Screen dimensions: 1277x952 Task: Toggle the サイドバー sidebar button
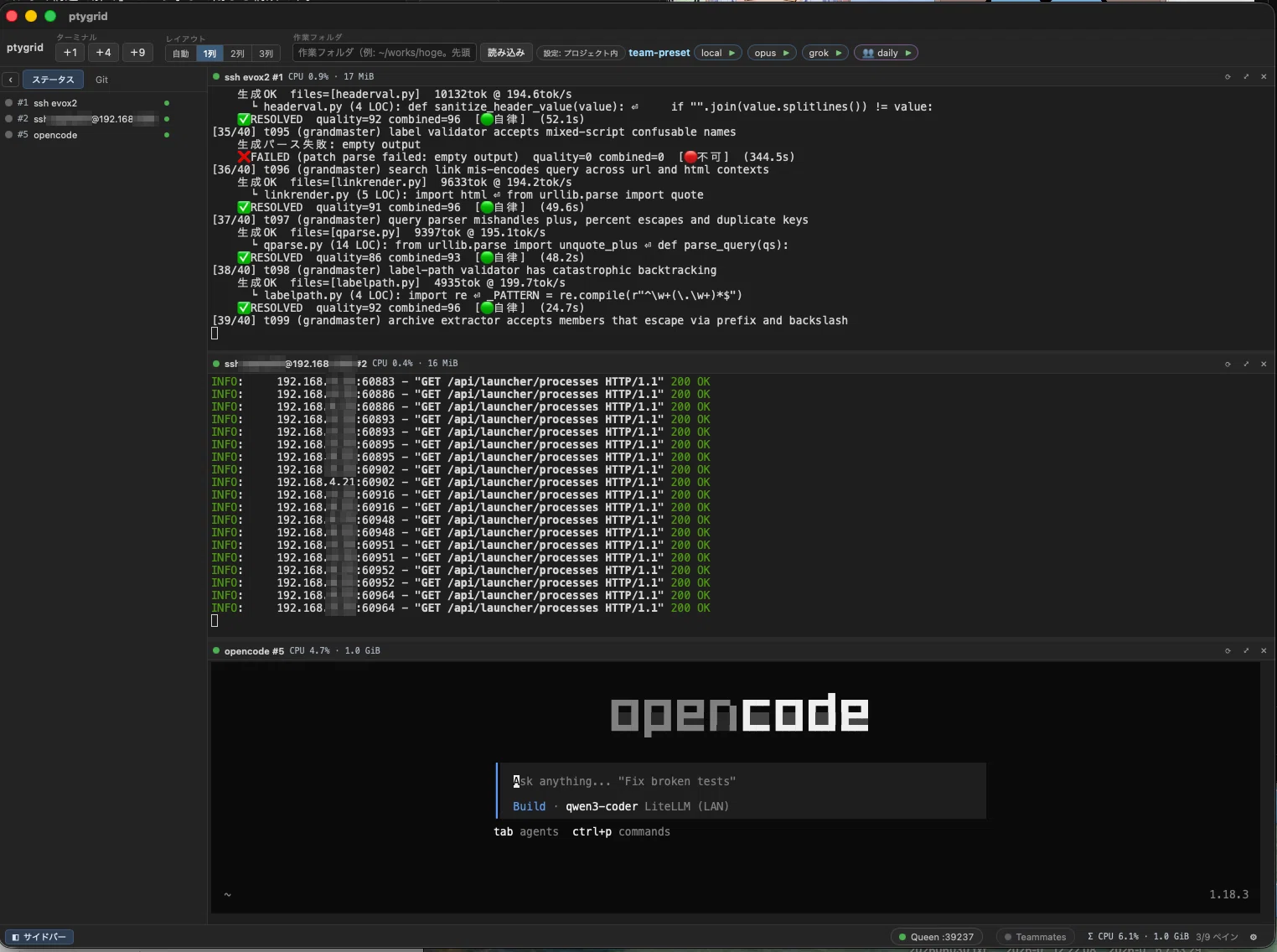(39, 937)
